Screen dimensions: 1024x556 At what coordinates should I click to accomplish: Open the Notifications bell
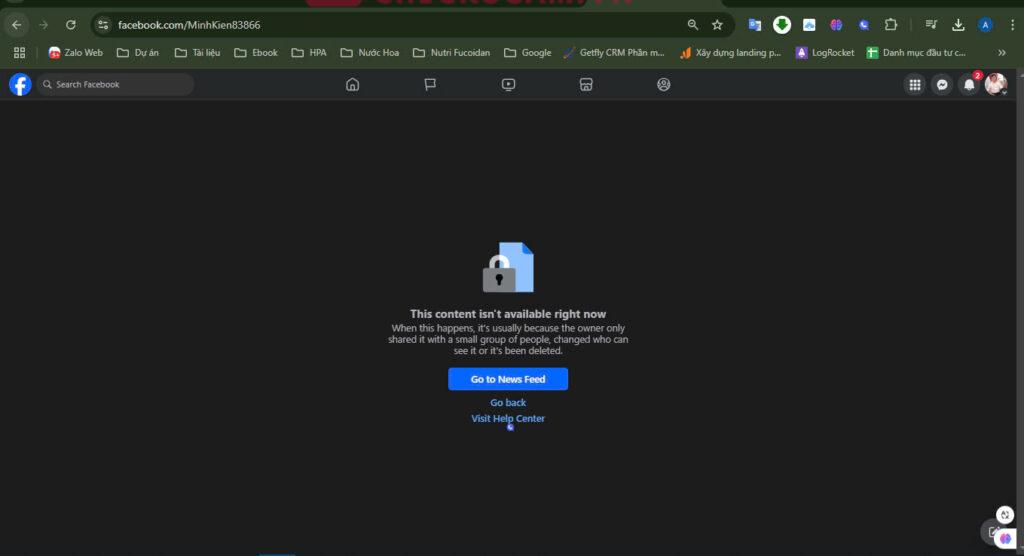pyautogui.click(x=968, y=85)
